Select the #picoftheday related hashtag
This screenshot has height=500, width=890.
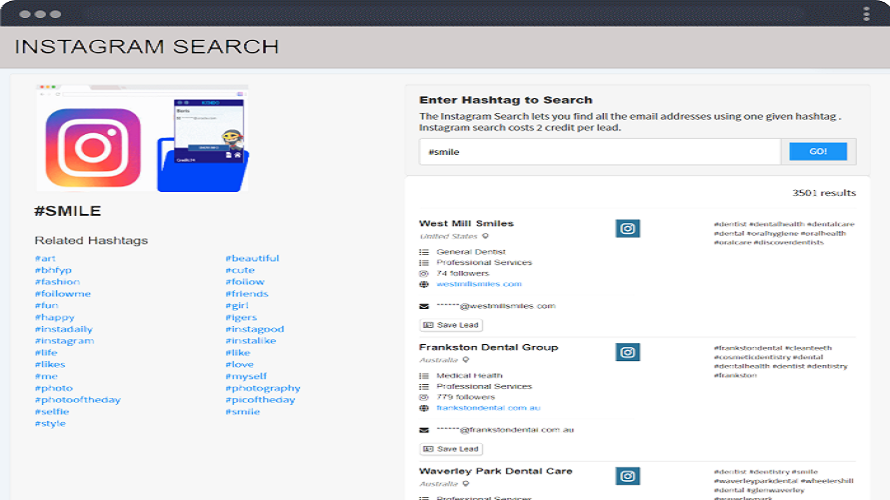click(260, 400)
